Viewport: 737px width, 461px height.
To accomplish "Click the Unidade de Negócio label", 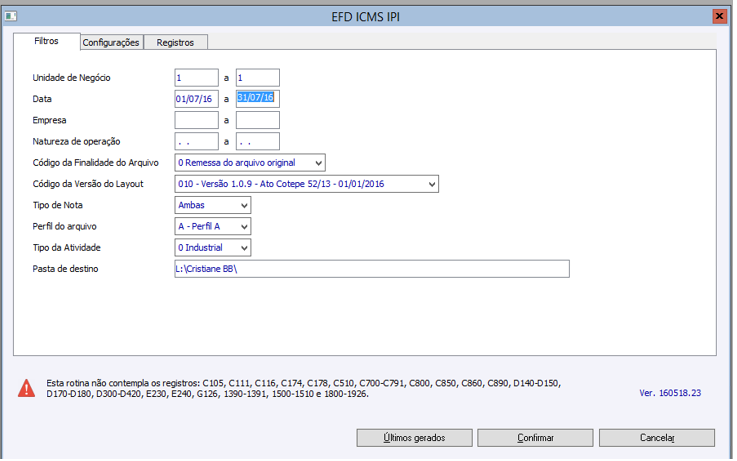I will coord(71,78).
